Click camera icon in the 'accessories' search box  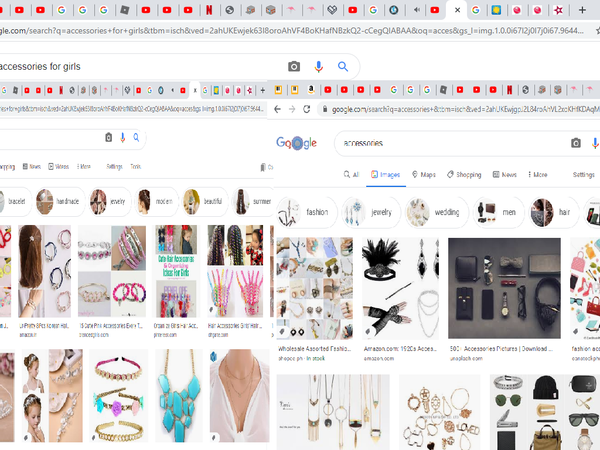pos(576,143)
